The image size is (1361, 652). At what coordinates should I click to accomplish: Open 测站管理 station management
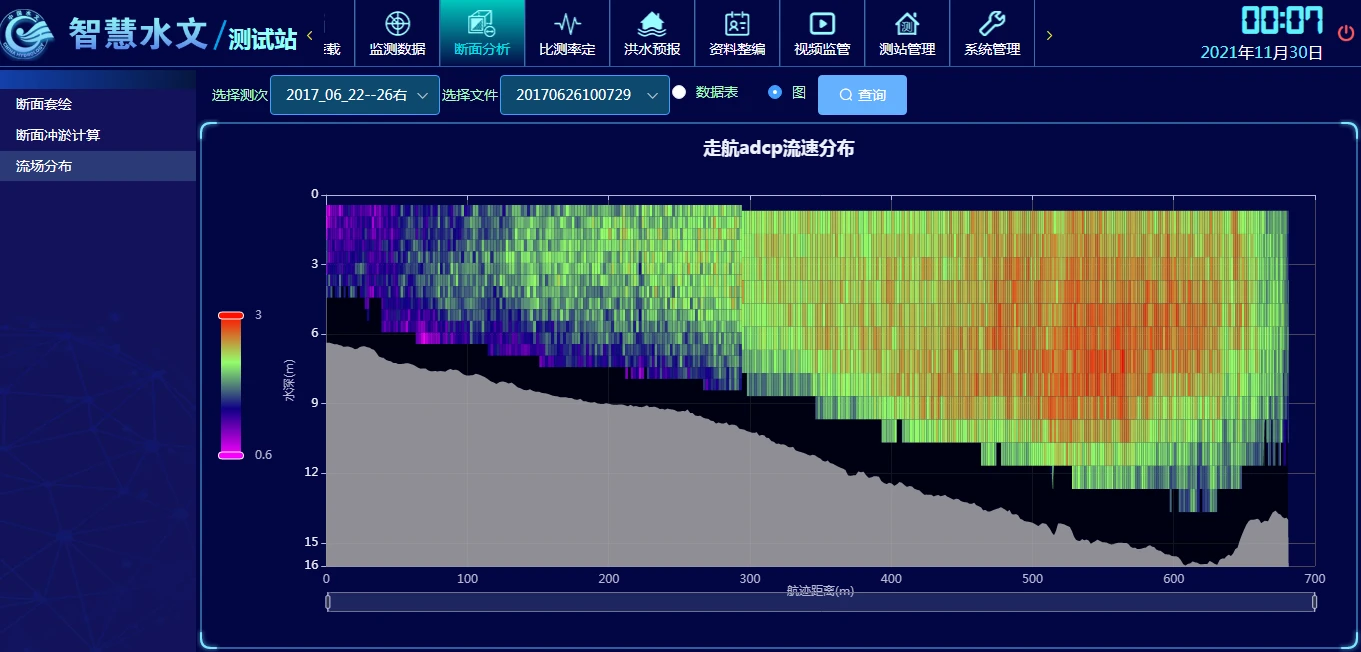[x=907, y=33]
